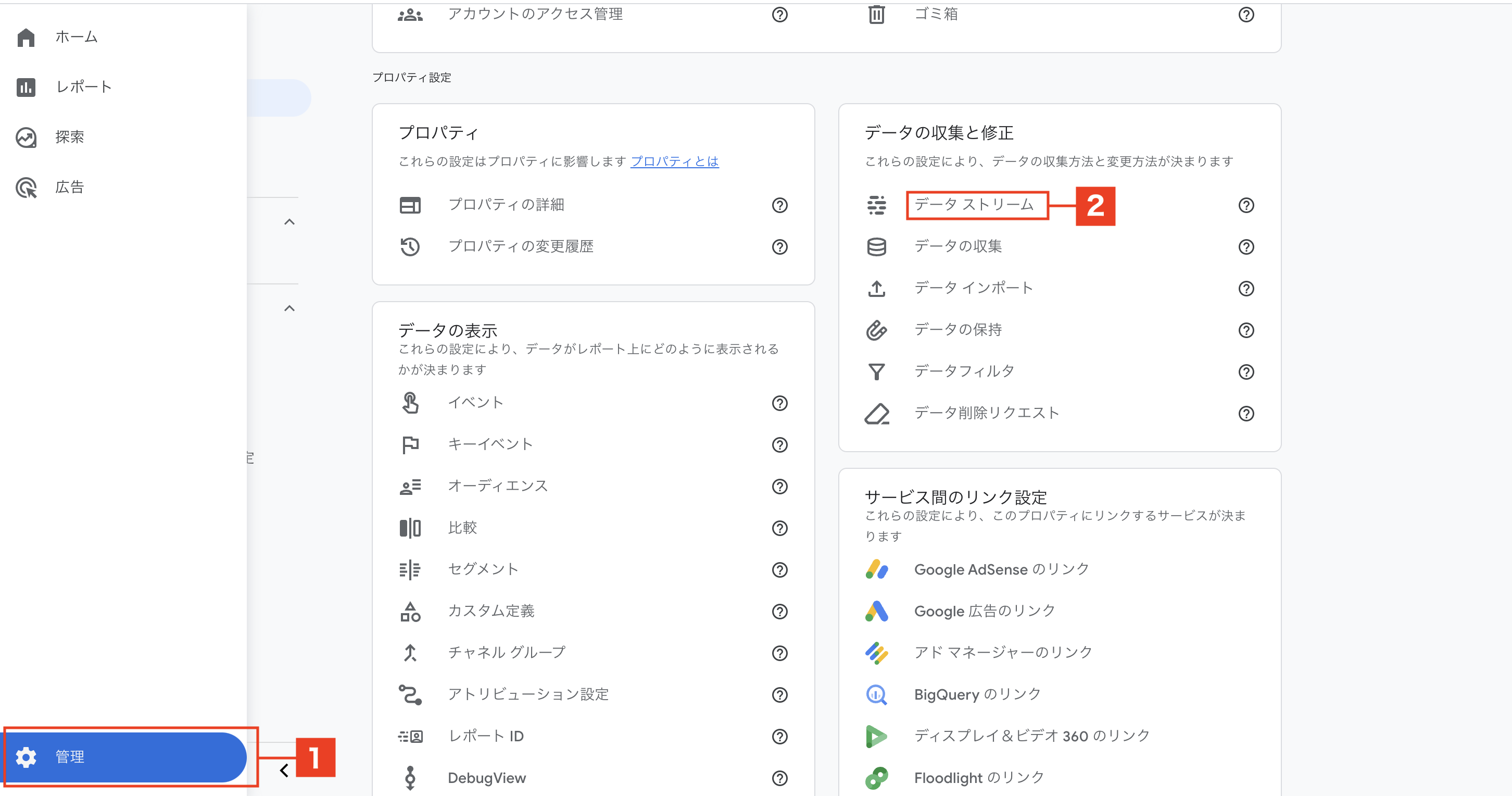This screenshot has height=796, width=1512.
Task: Open データ削除リクエスト settings
Action: tap(986, 413)
